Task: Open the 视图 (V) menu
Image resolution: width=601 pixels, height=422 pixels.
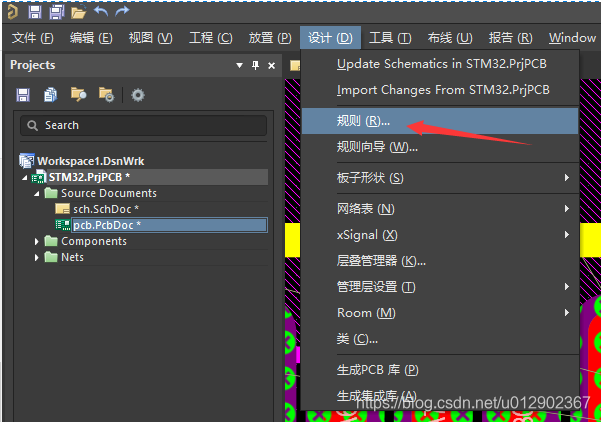Action: point(151,38)
